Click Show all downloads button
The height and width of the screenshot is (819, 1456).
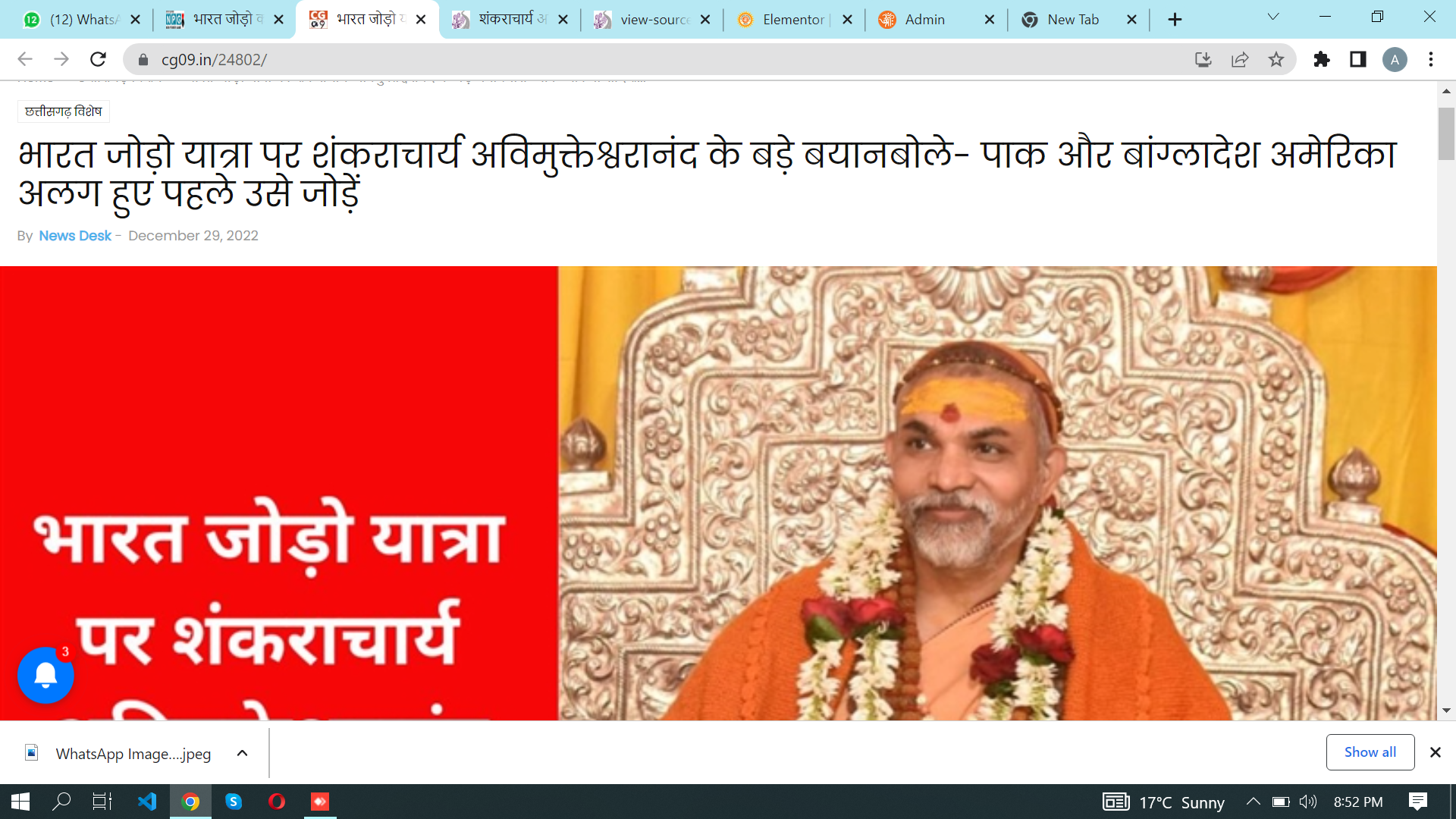(x=1370, y=752)
